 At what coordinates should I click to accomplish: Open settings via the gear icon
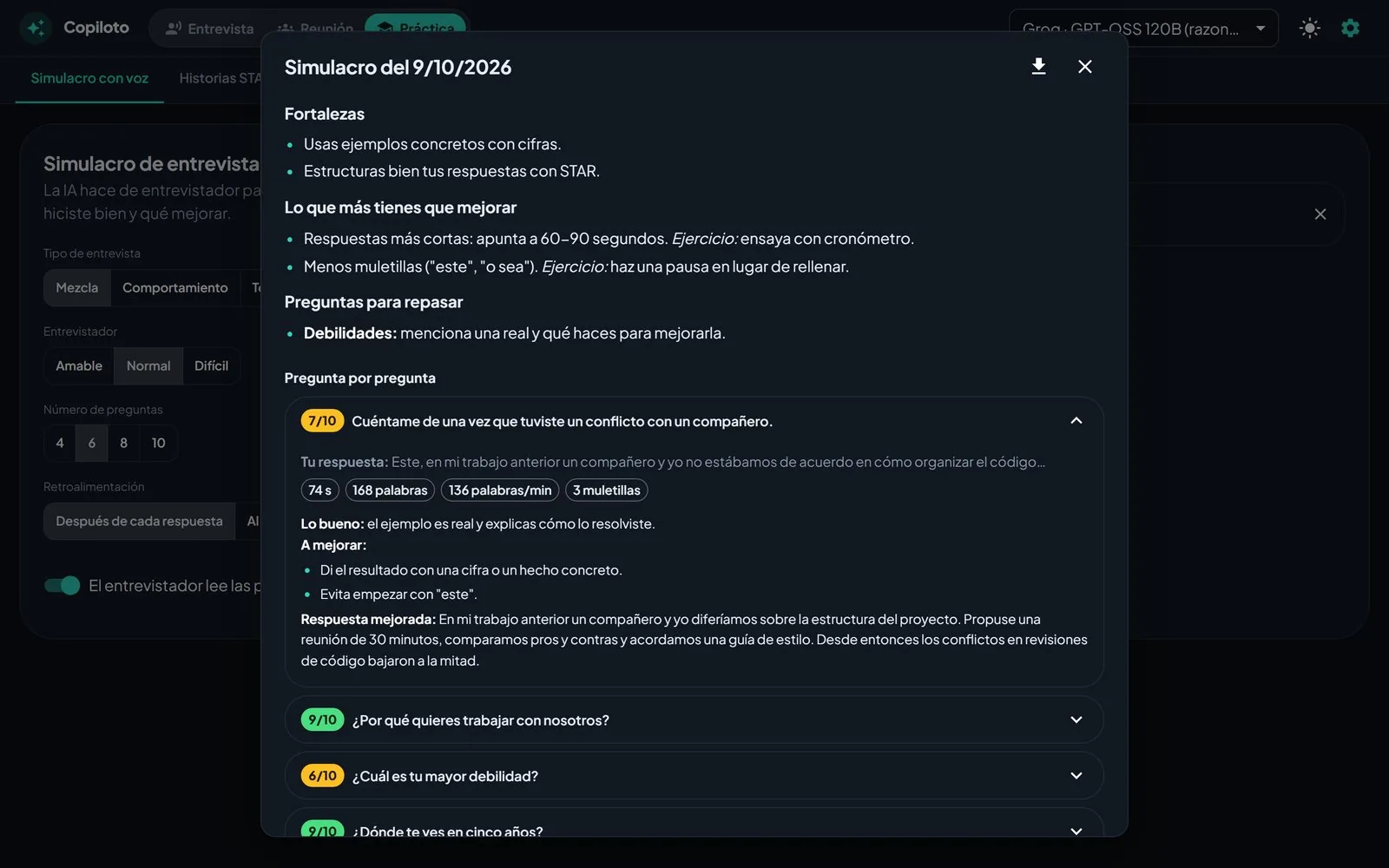click(x=1350, y=28)
